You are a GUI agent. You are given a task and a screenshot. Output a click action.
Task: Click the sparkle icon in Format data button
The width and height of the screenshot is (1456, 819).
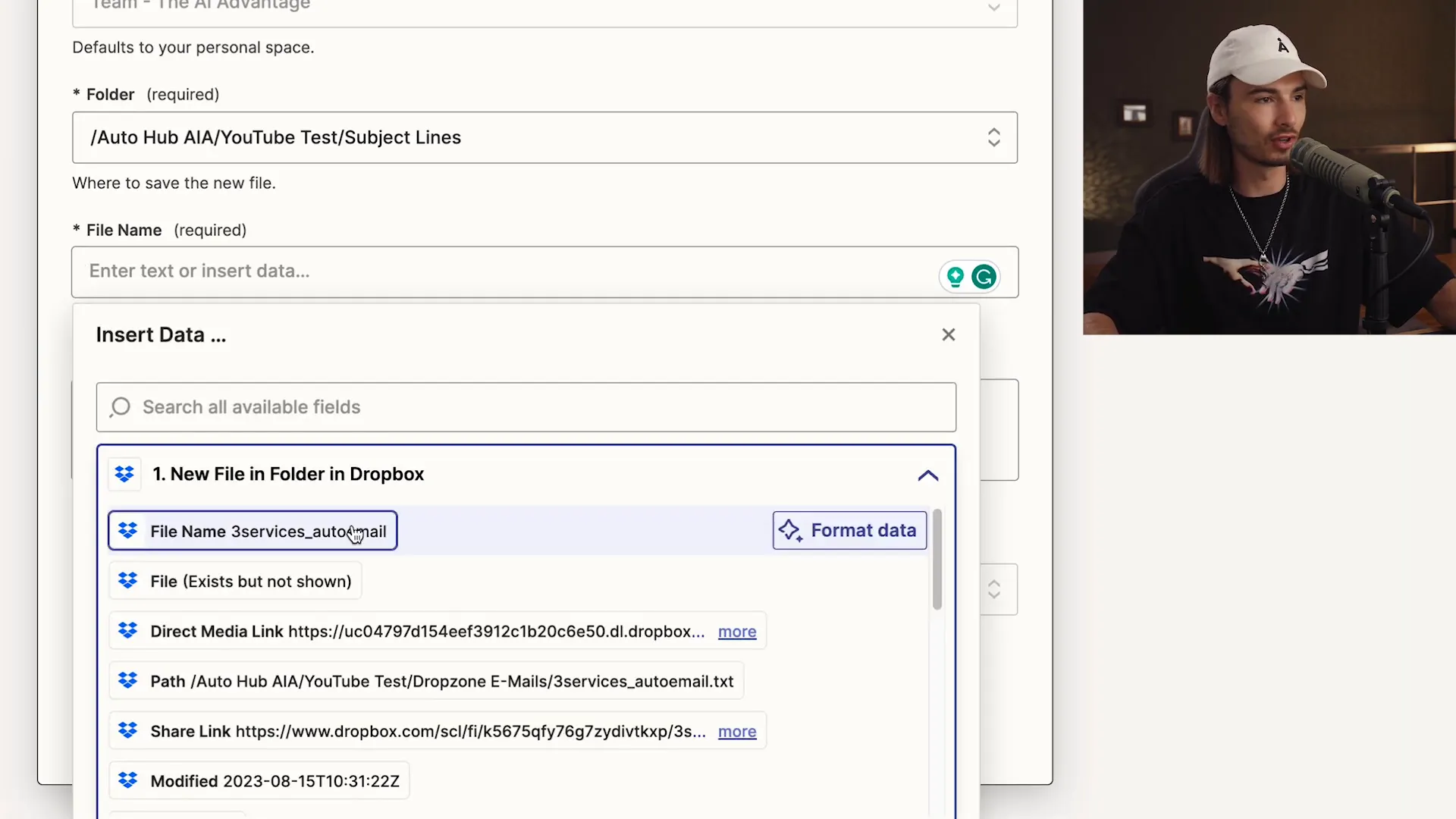click(790, 530)
